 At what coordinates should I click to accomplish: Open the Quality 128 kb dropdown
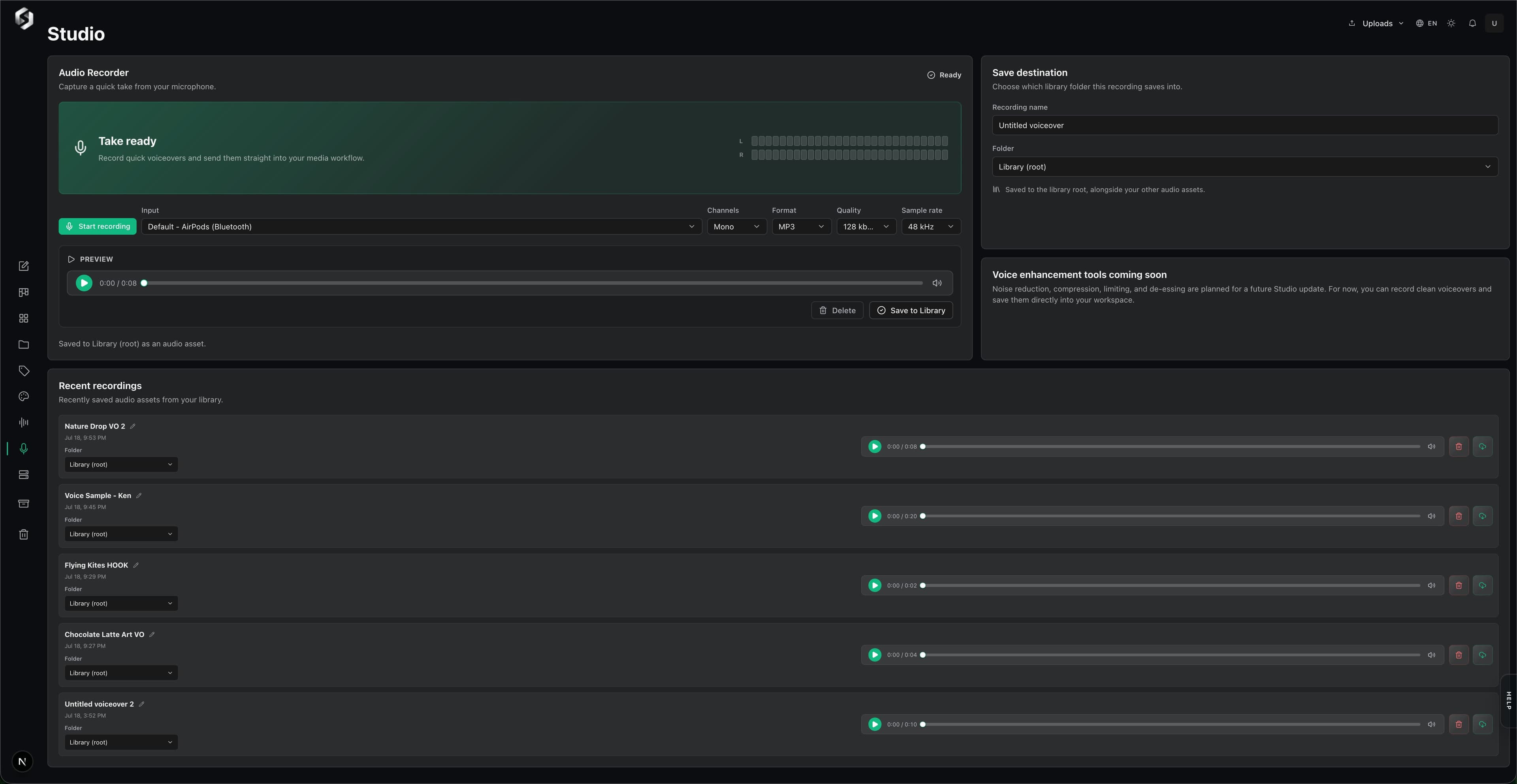[866, 227]
